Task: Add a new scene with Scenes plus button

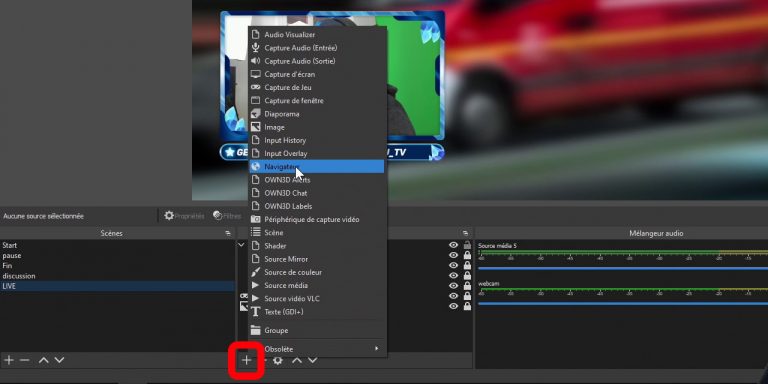Action: pyautogui.click(x=8, y=360)
